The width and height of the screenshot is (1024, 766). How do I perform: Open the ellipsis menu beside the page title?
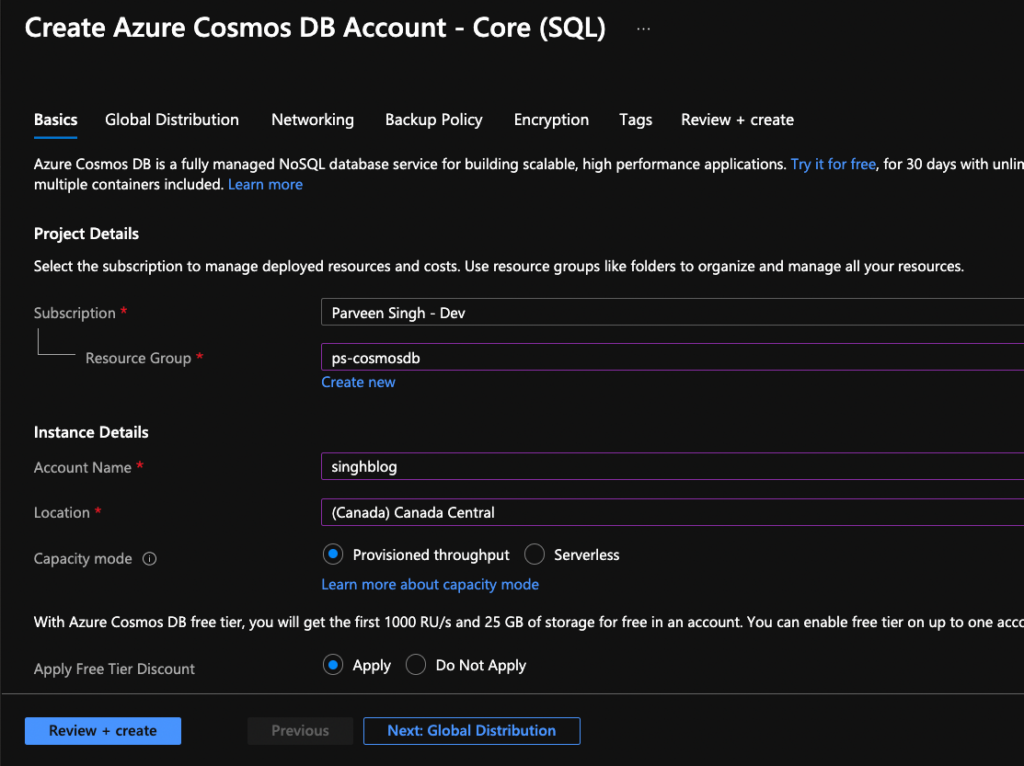click(x=643, y=28)
